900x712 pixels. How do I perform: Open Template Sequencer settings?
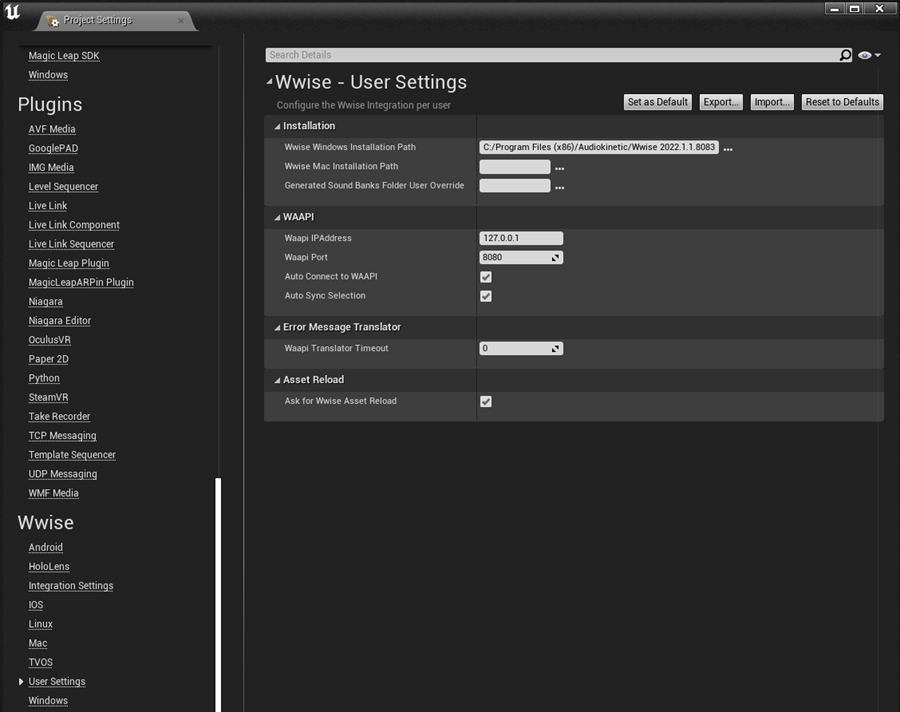pos(72,455)
